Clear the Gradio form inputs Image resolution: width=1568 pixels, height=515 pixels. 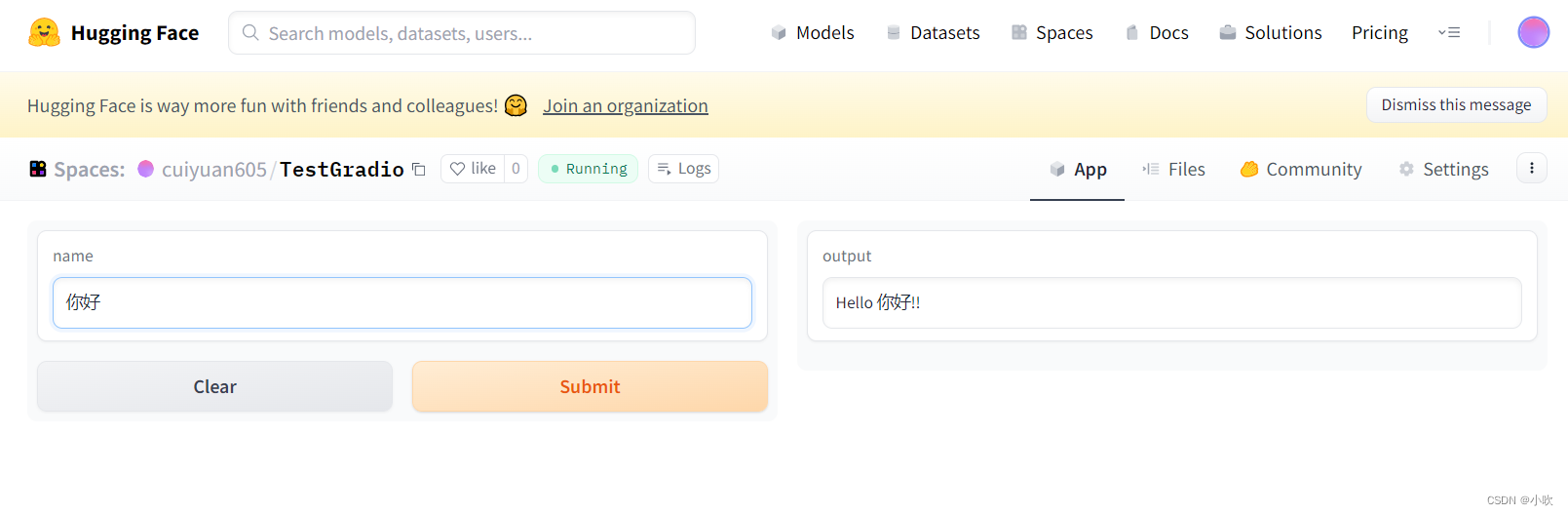(214, 386)
